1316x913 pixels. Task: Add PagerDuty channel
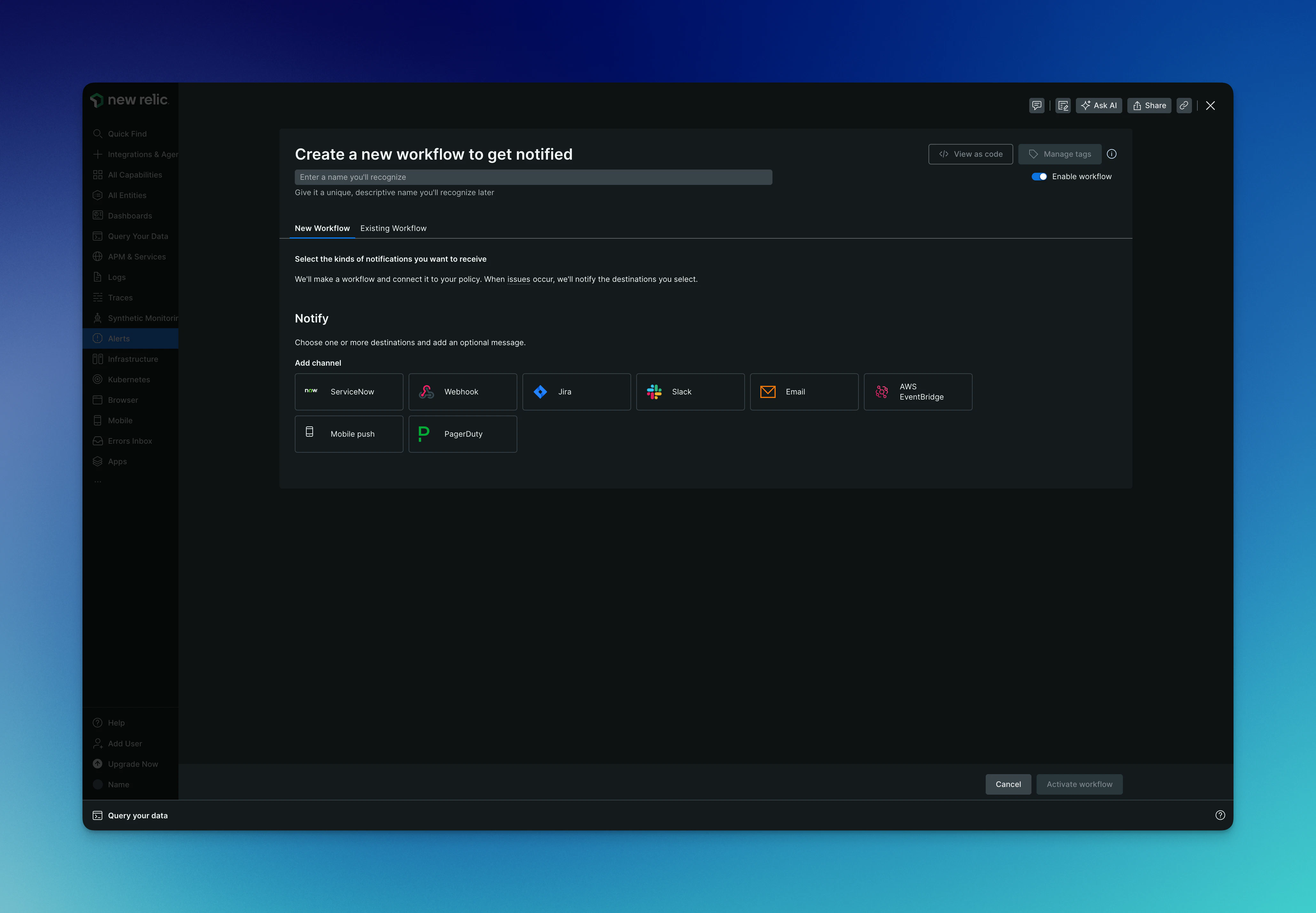tap(463, 434)
